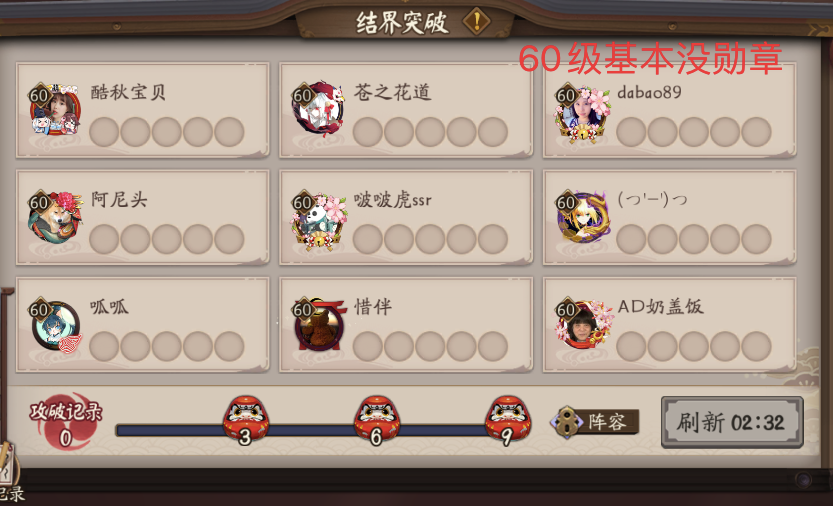Click the yellow exclamation info icon
The image size is (833, 506).
(x=477, y=22)
